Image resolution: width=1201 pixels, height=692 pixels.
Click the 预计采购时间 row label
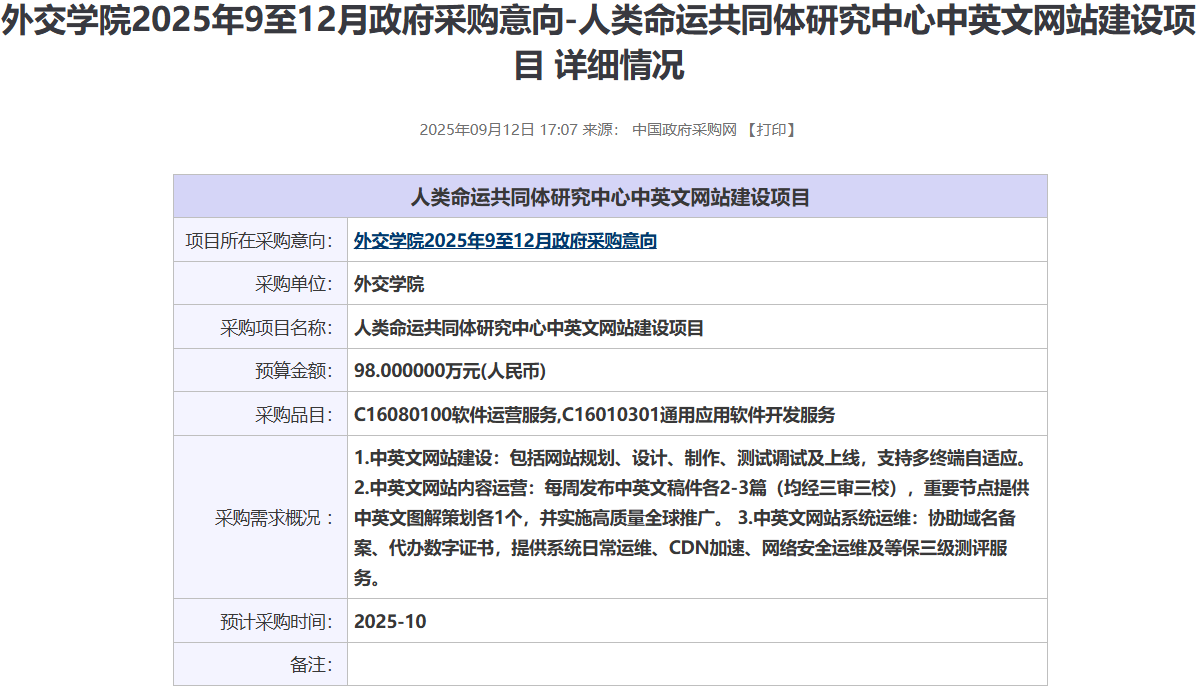[276, 621]
